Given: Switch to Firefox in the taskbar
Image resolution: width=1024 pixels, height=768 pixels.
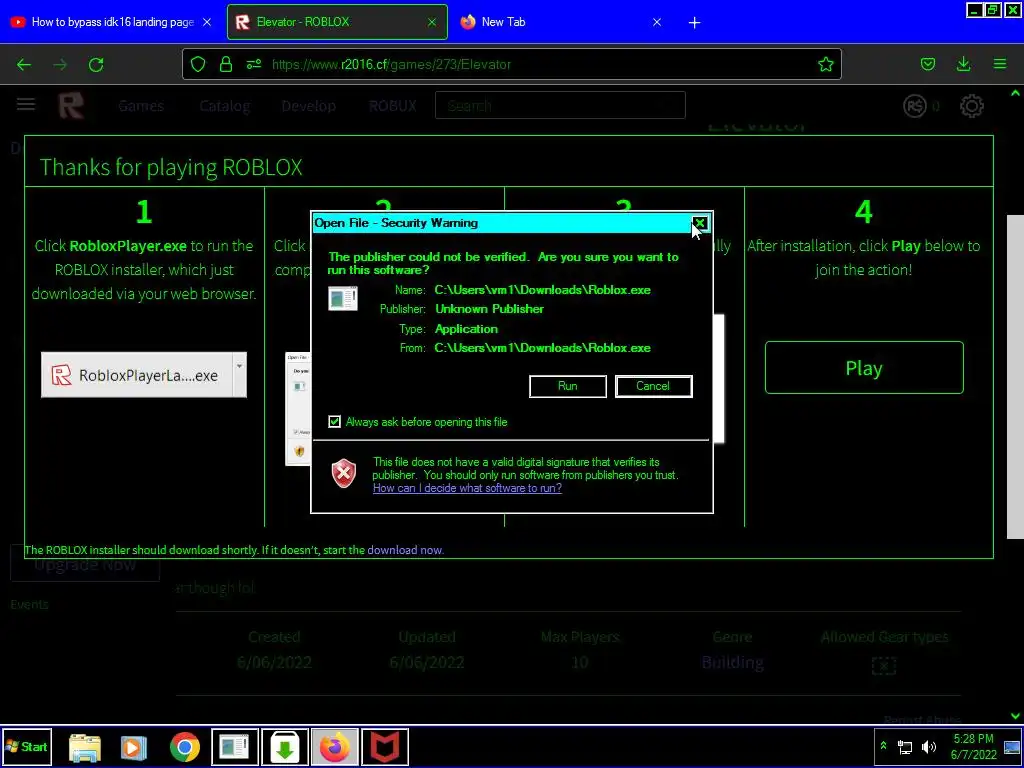Looking at the screenshot, I should [x=334, y=747].
